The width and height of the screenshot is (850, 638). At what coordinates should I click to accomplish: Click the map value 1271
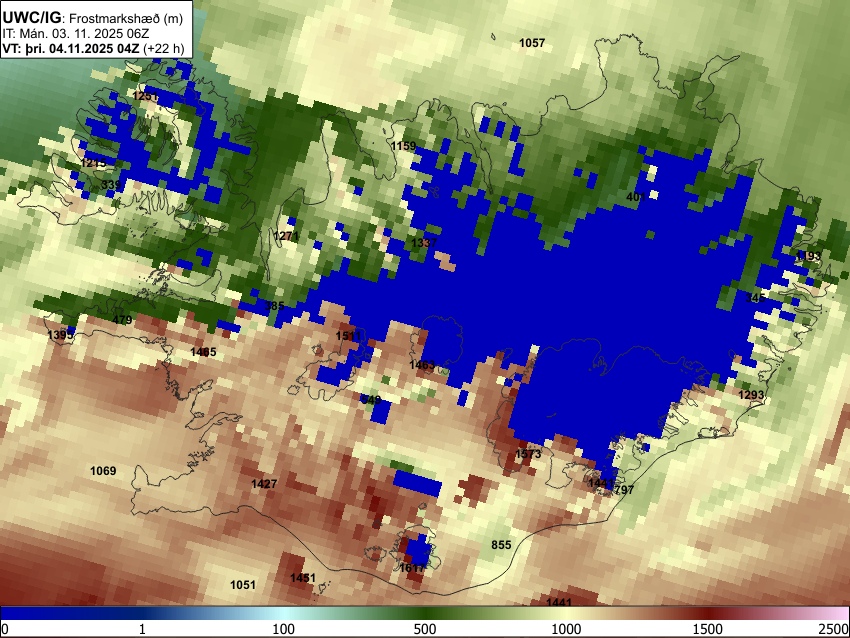(286, 236)
